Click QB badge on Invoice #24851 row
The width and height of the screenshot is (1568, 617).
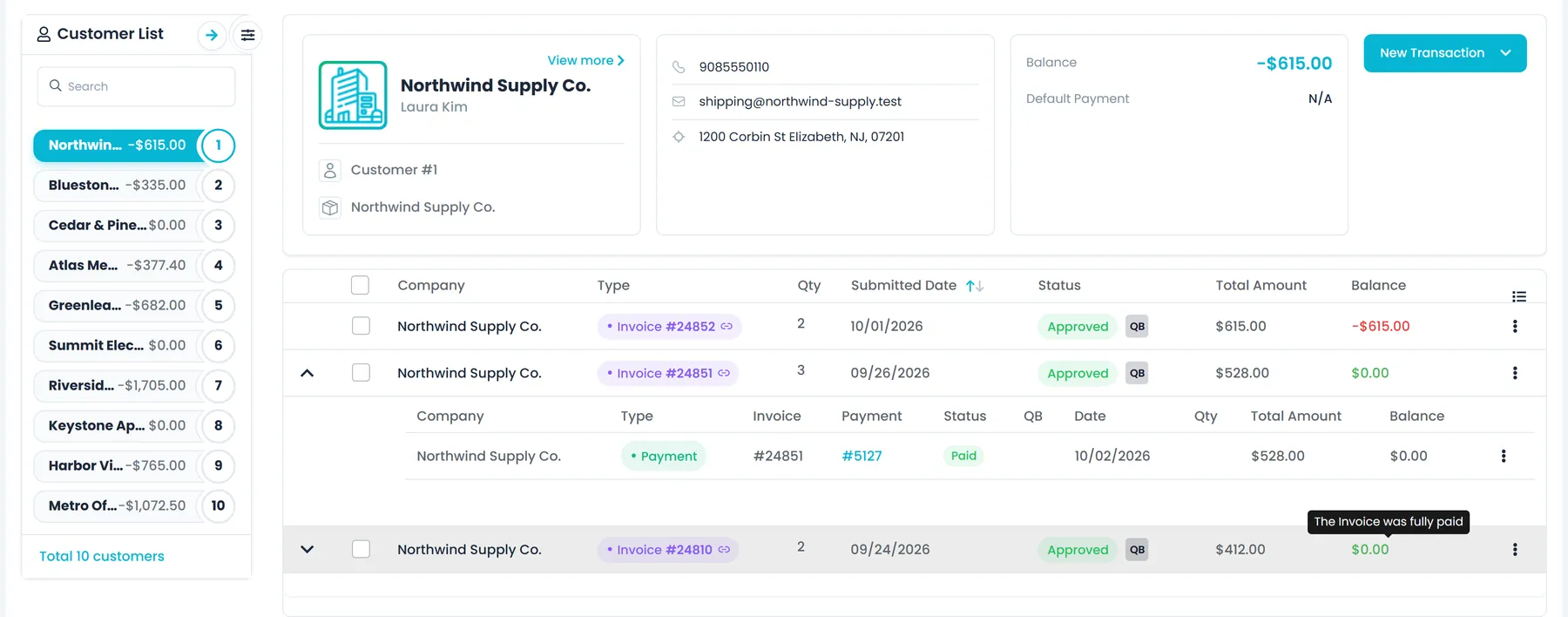point(1137,373)
